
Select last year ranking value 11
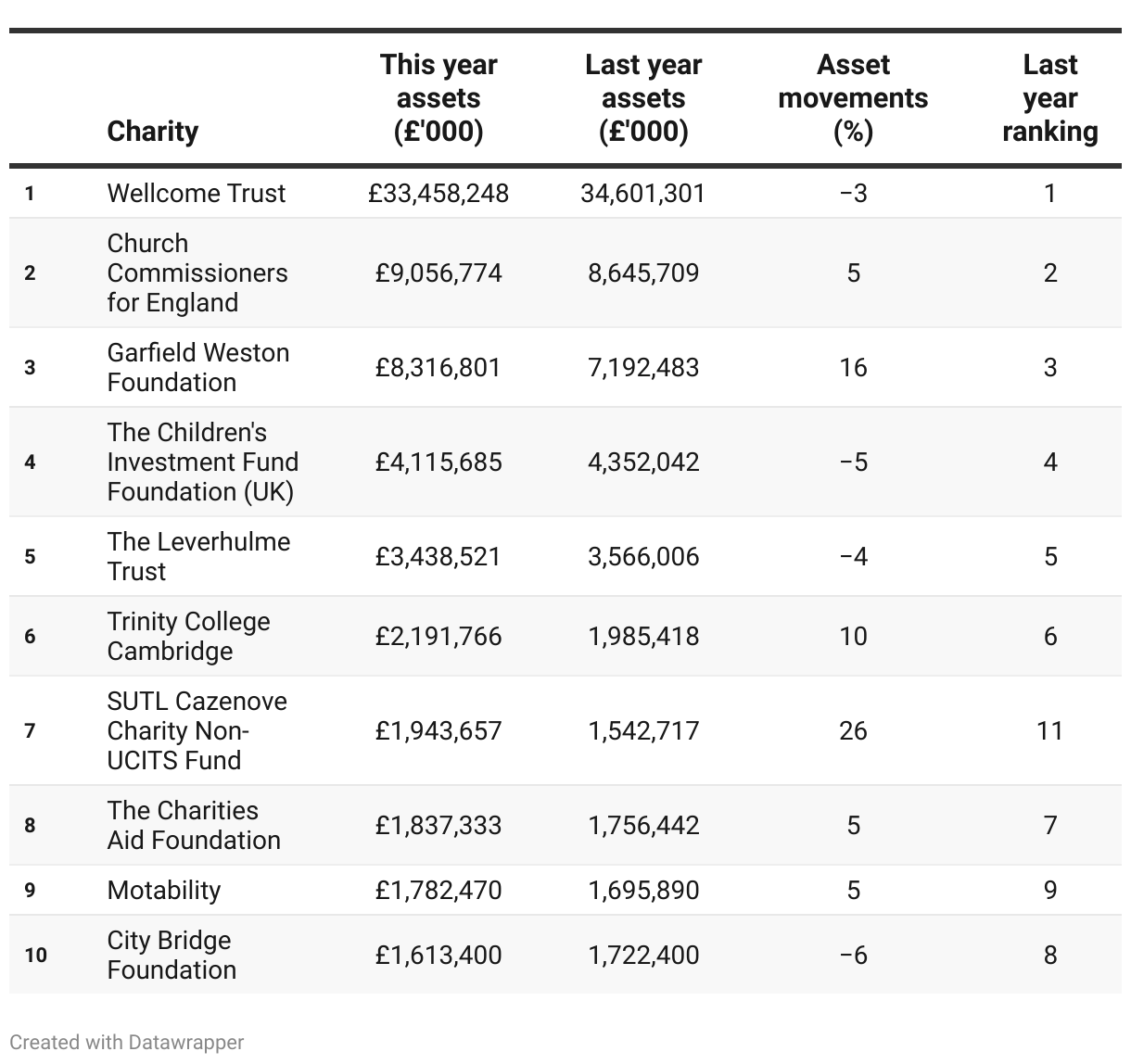tap(1049, 730)
